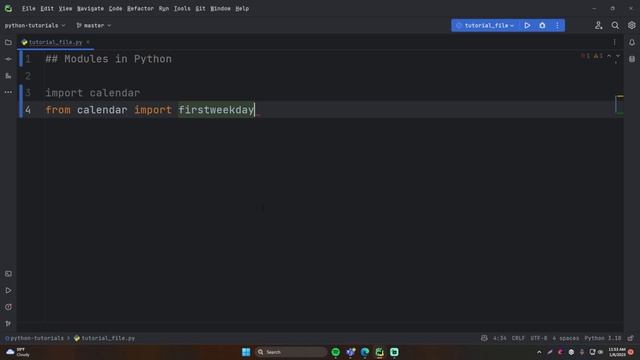Image resolution: width=640 pixels, height=360 pixels.
Task: Open Microsoft Edge from the taskbar
Action: (x=364, y=352)
